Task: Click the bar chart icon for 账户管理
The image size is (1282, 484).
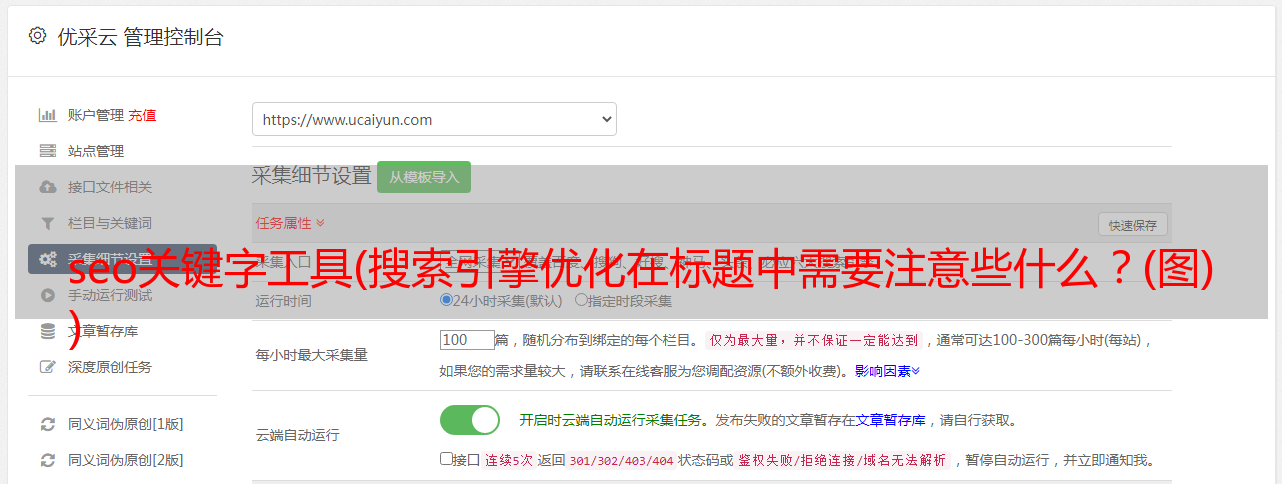Action: (x=47, y=115)
